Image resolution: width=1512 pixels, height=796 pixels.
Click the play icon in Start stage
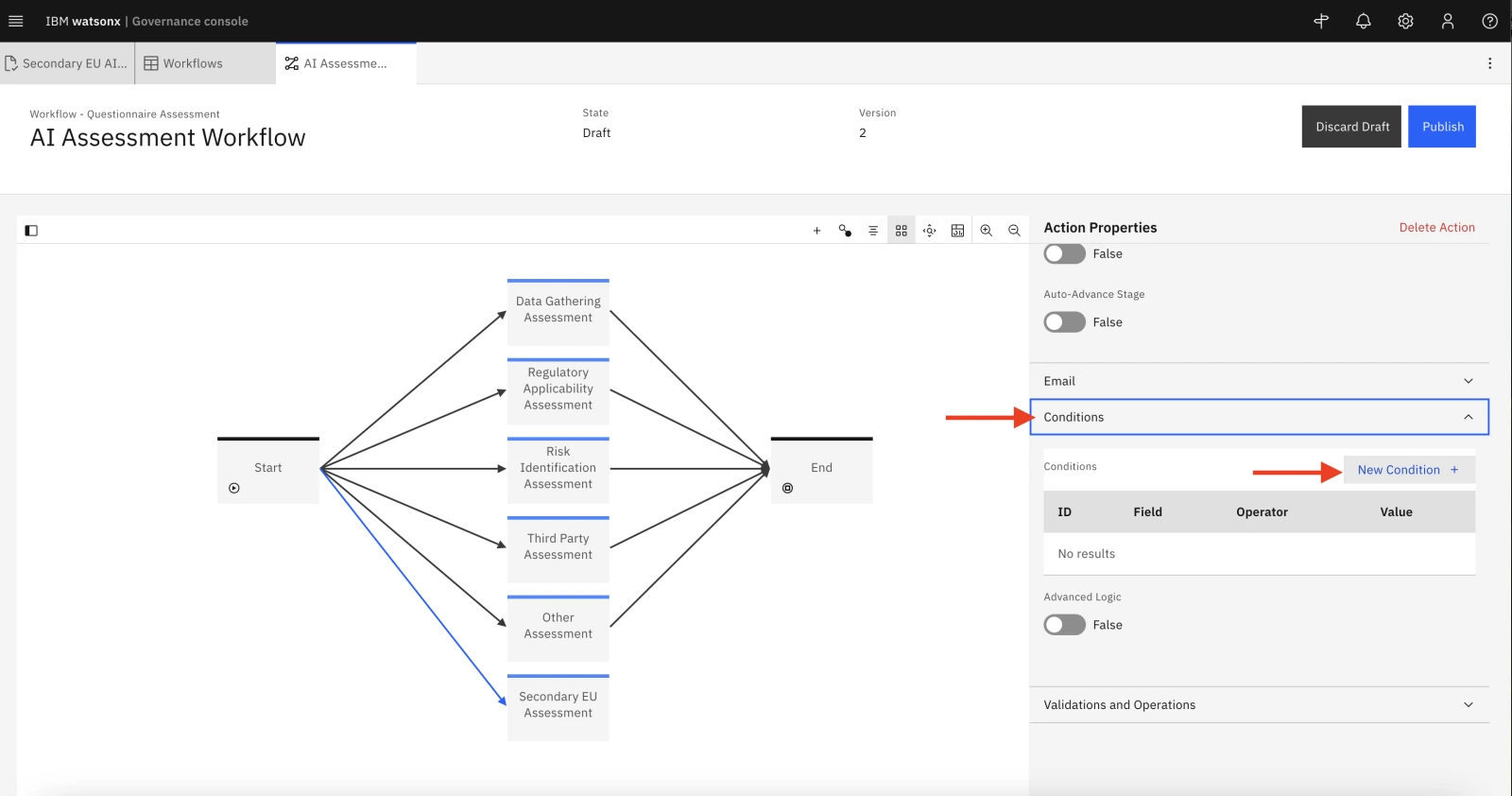234,489
